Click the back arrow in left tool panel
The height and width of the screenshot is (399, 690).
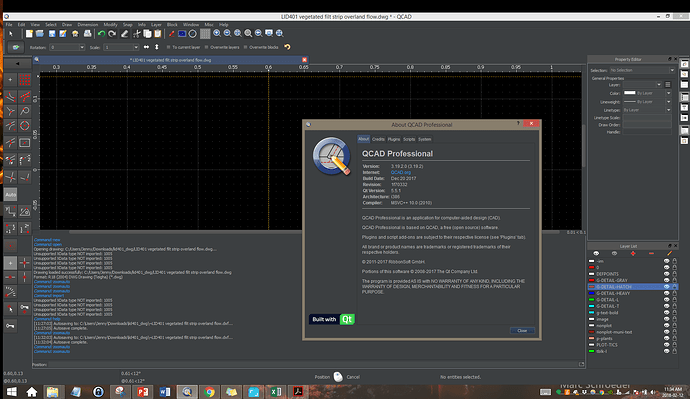click(18, 64)
